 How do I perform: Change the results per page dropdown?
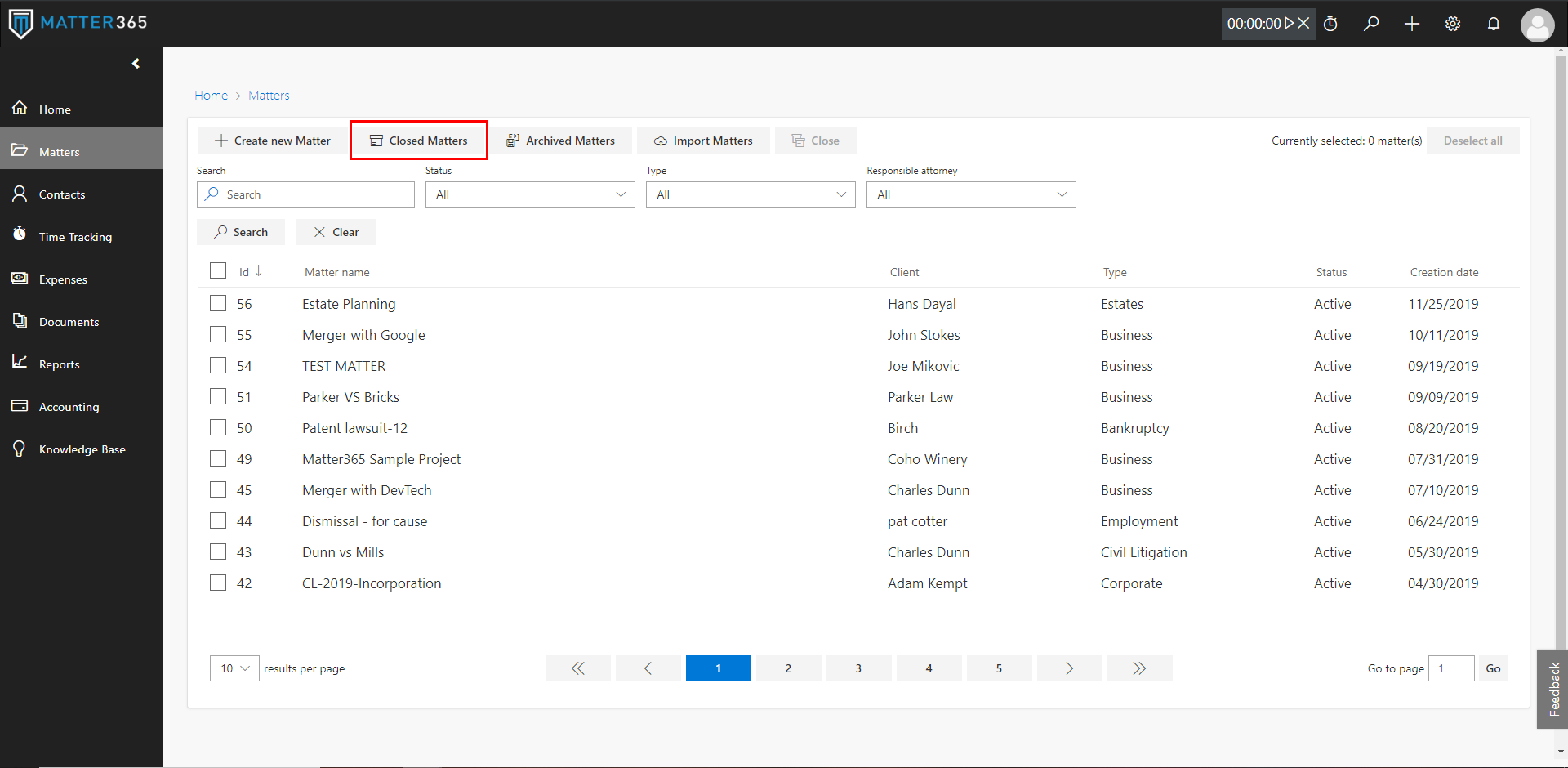[234, 668]
